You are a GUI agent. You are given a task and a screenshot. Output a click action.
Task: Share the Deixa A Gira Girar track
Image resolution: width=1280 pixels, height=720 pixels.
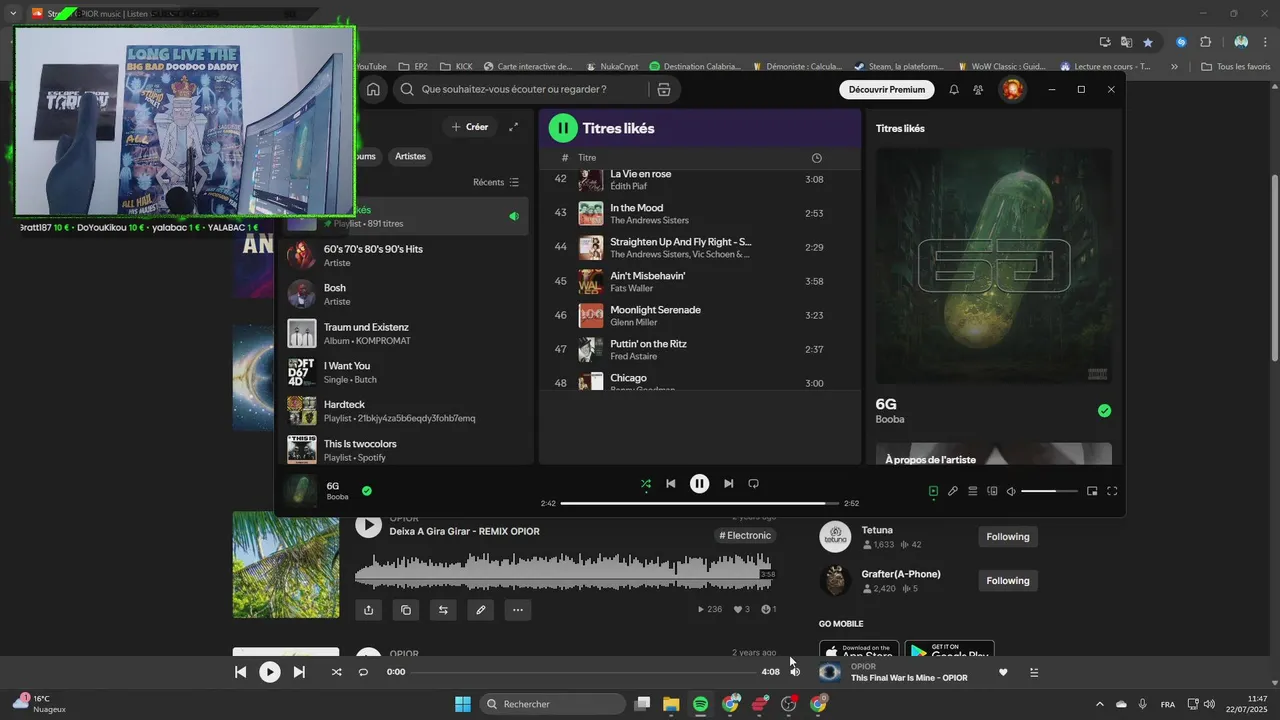[368, 609]
